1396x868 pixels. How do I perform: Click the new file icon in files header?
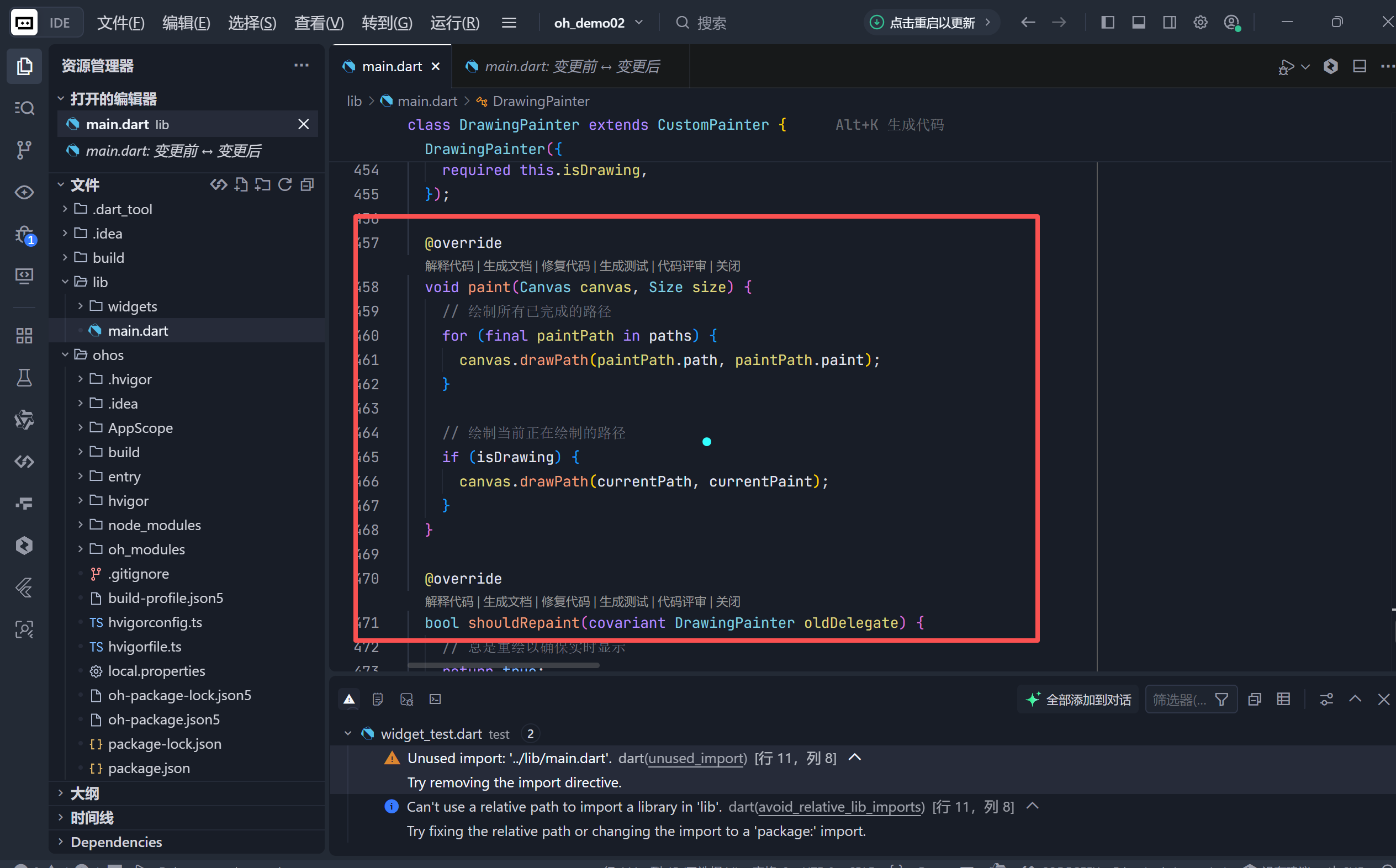pyautogui.click(x=241, y=185)
